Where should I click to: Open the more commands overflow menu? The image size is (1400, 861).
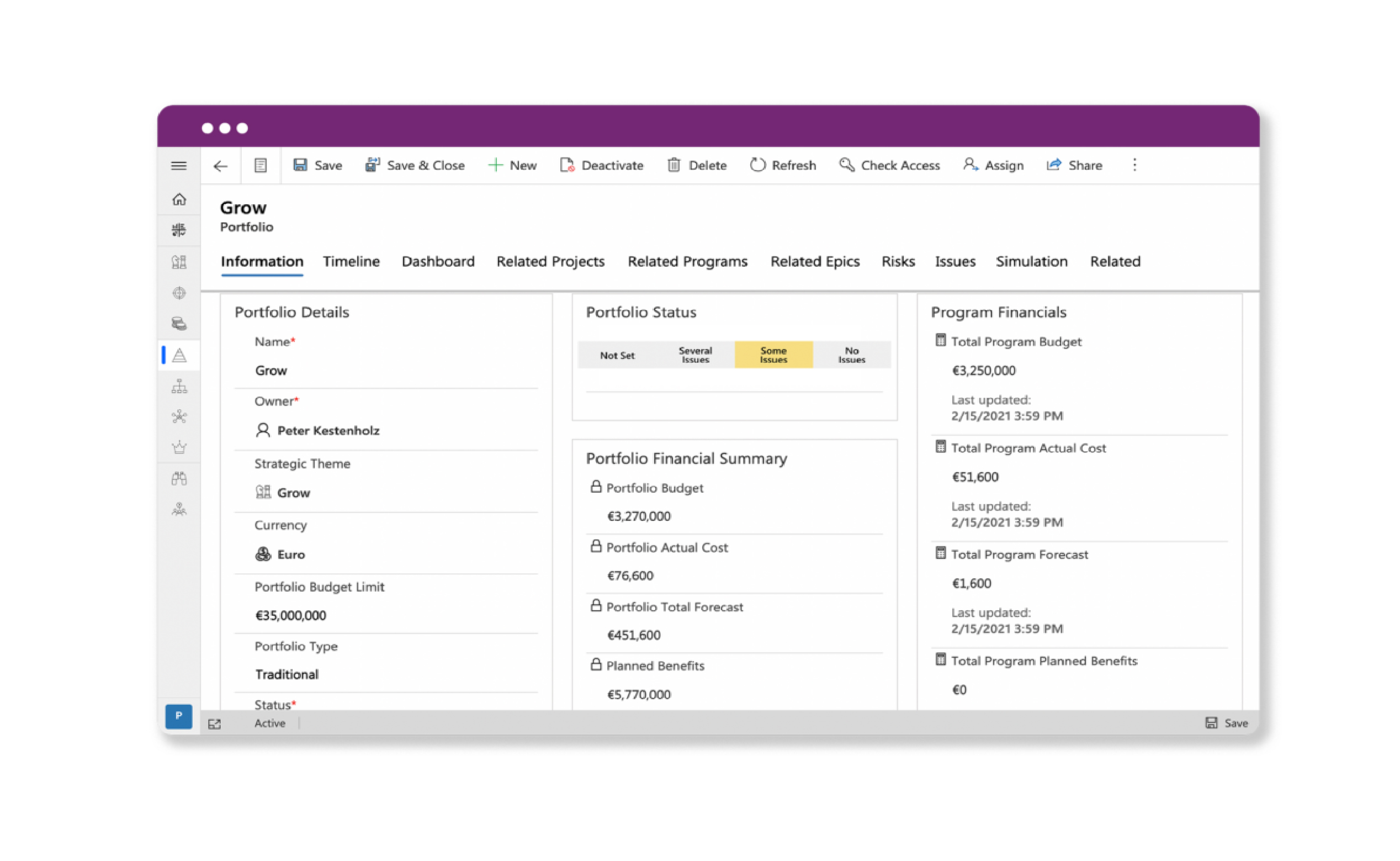[1134, 165]
